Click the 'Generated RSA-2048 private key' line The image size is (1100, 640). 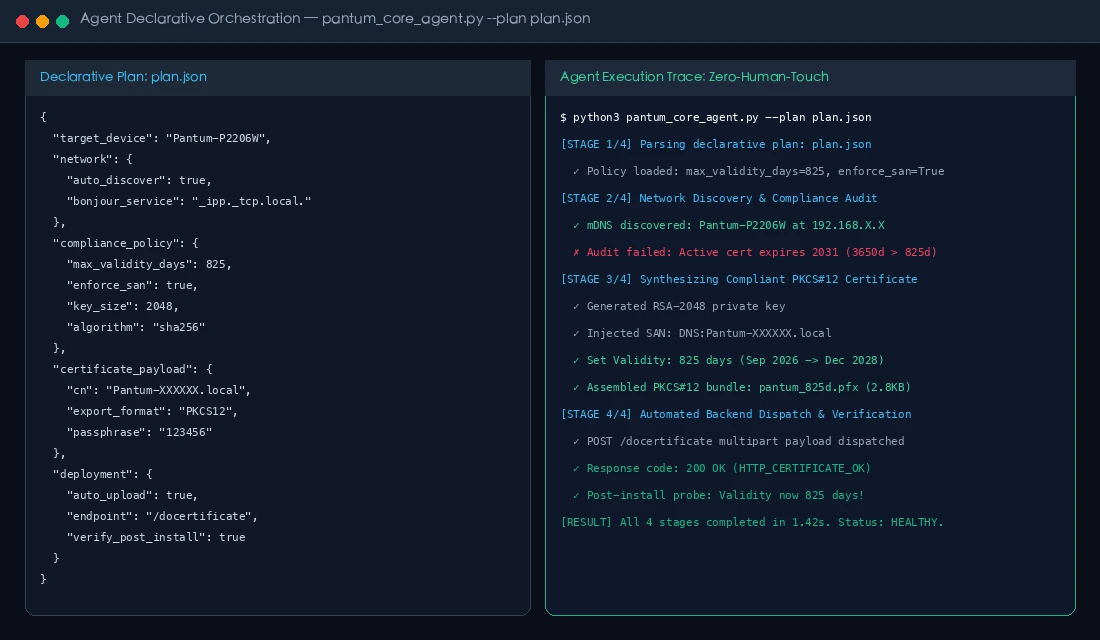tap(679, 307)
